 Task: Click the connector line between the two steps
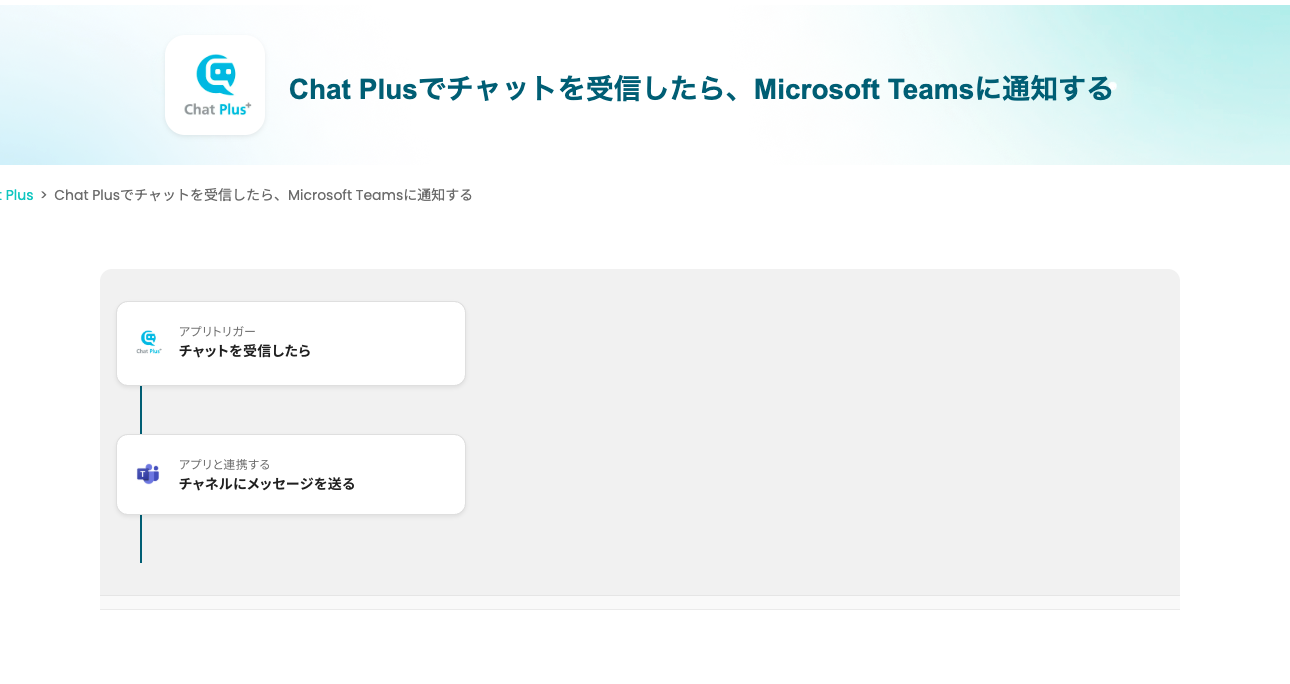[141, 410]
